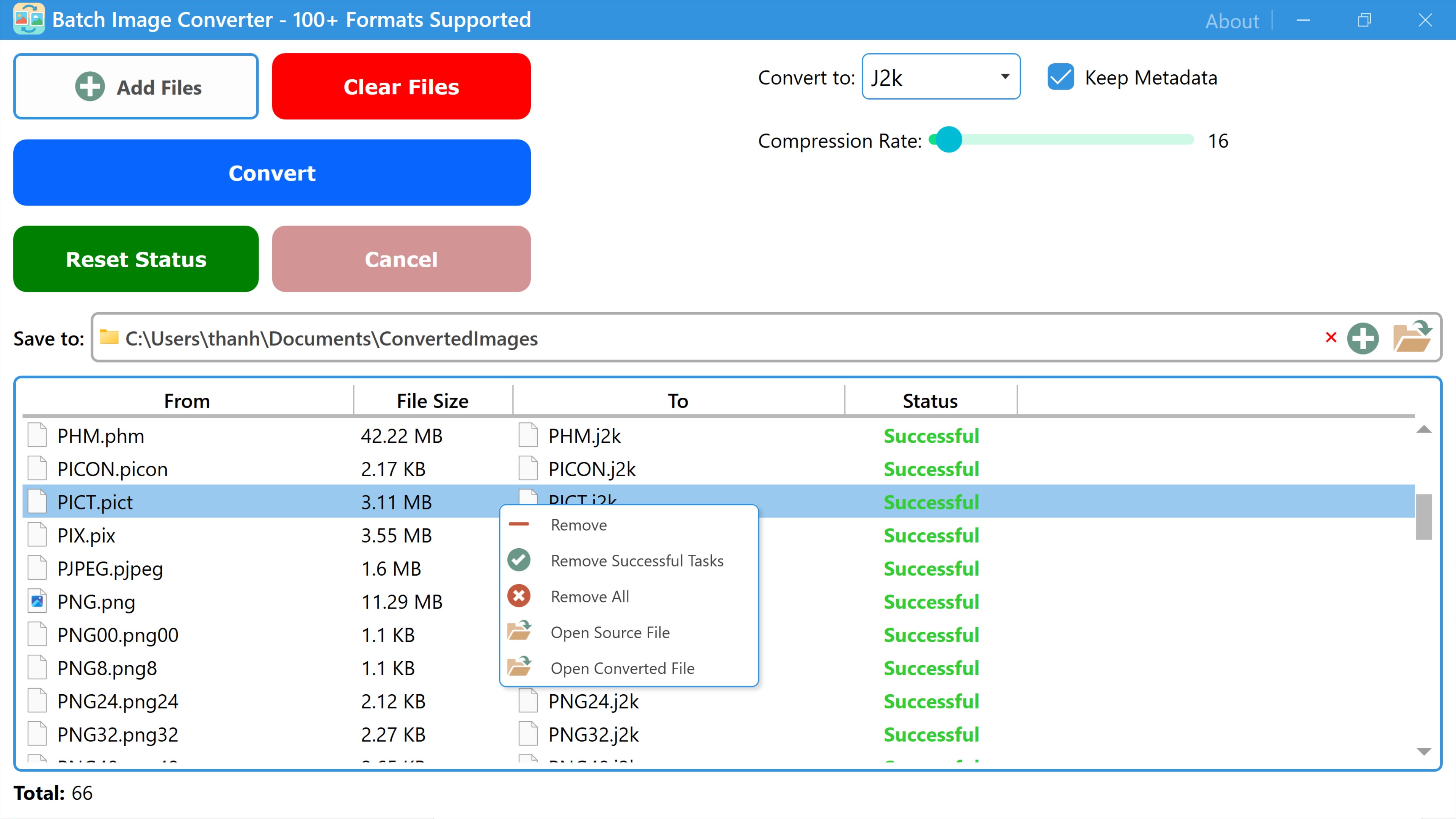
Task: Click the file icon beside PNG32.j2k
Action: [529, 734]
